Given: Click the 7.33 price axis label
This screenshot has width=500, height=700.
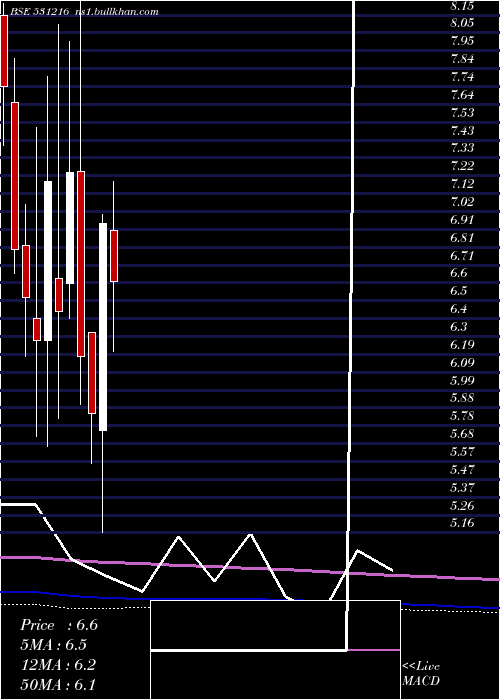Looking at the screenshot, I should coord(462,148).
